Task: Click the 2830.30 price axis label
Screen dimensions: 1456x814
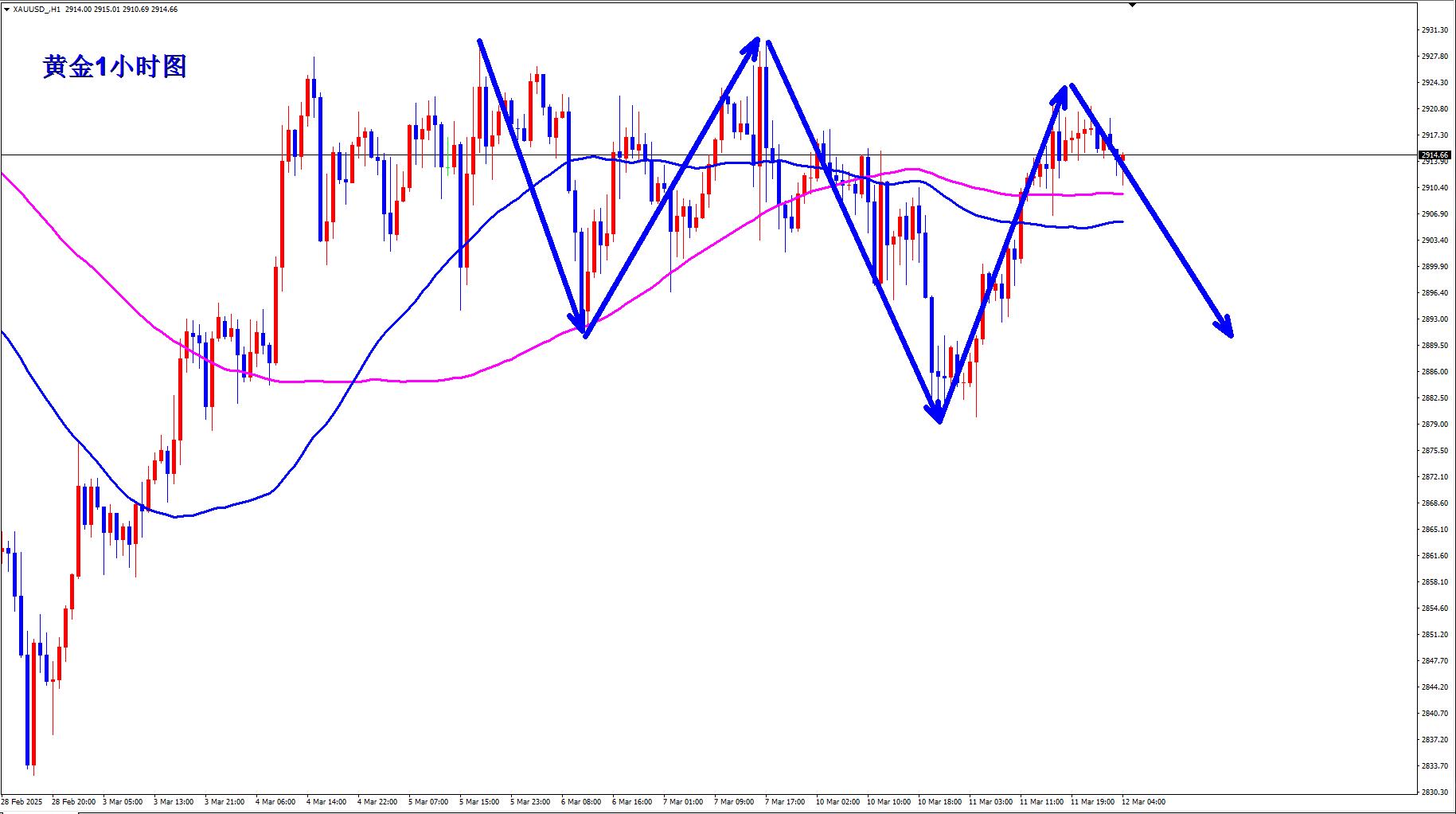Action: click(1435, 792)
